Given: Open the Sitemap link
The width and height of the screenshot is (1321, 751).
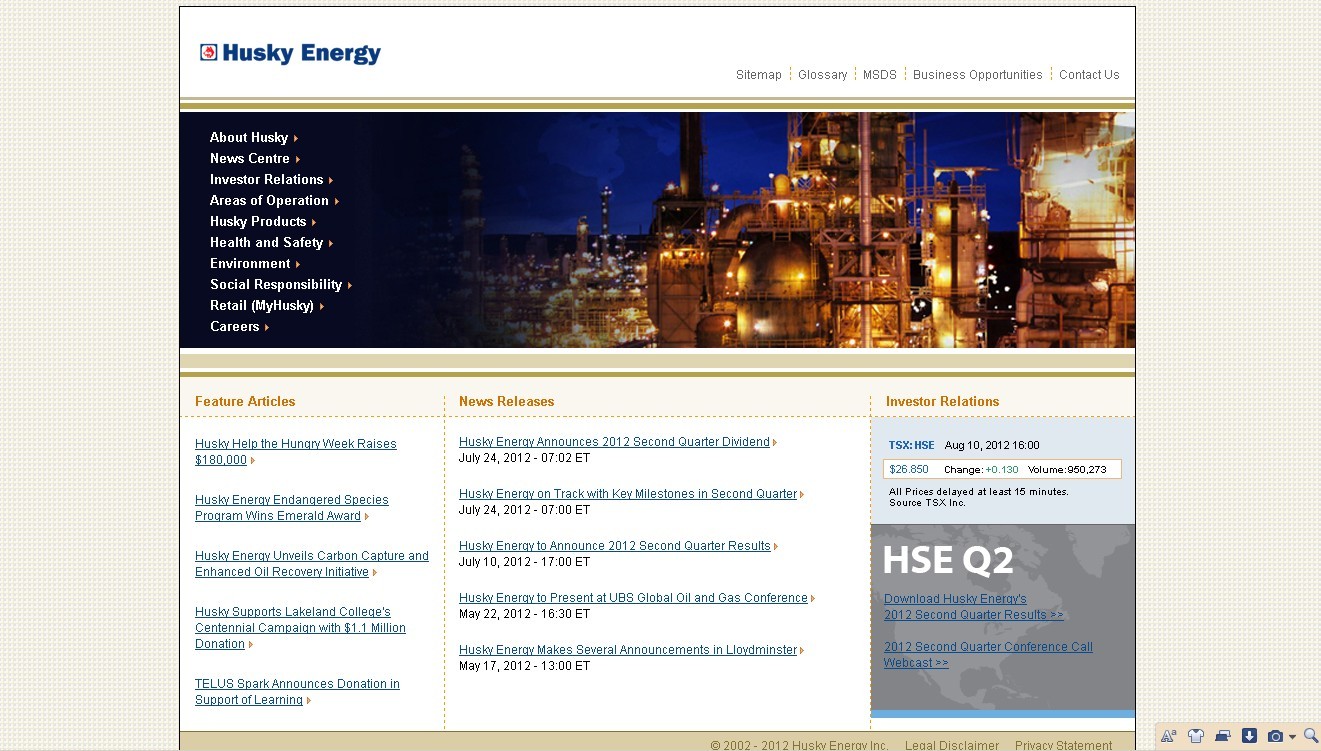Looking at the screenshot, I should click(x=758, y=75).
